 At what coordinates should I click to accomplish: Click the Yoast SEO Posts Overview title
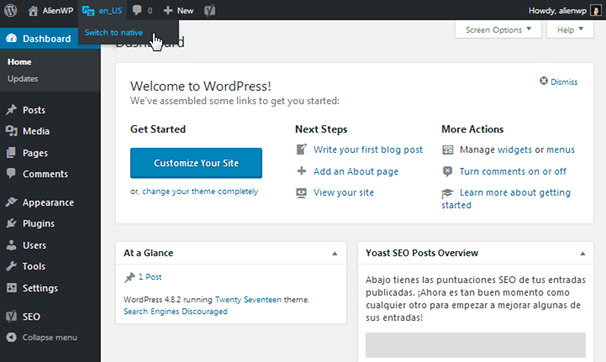(x=422, y=253)
